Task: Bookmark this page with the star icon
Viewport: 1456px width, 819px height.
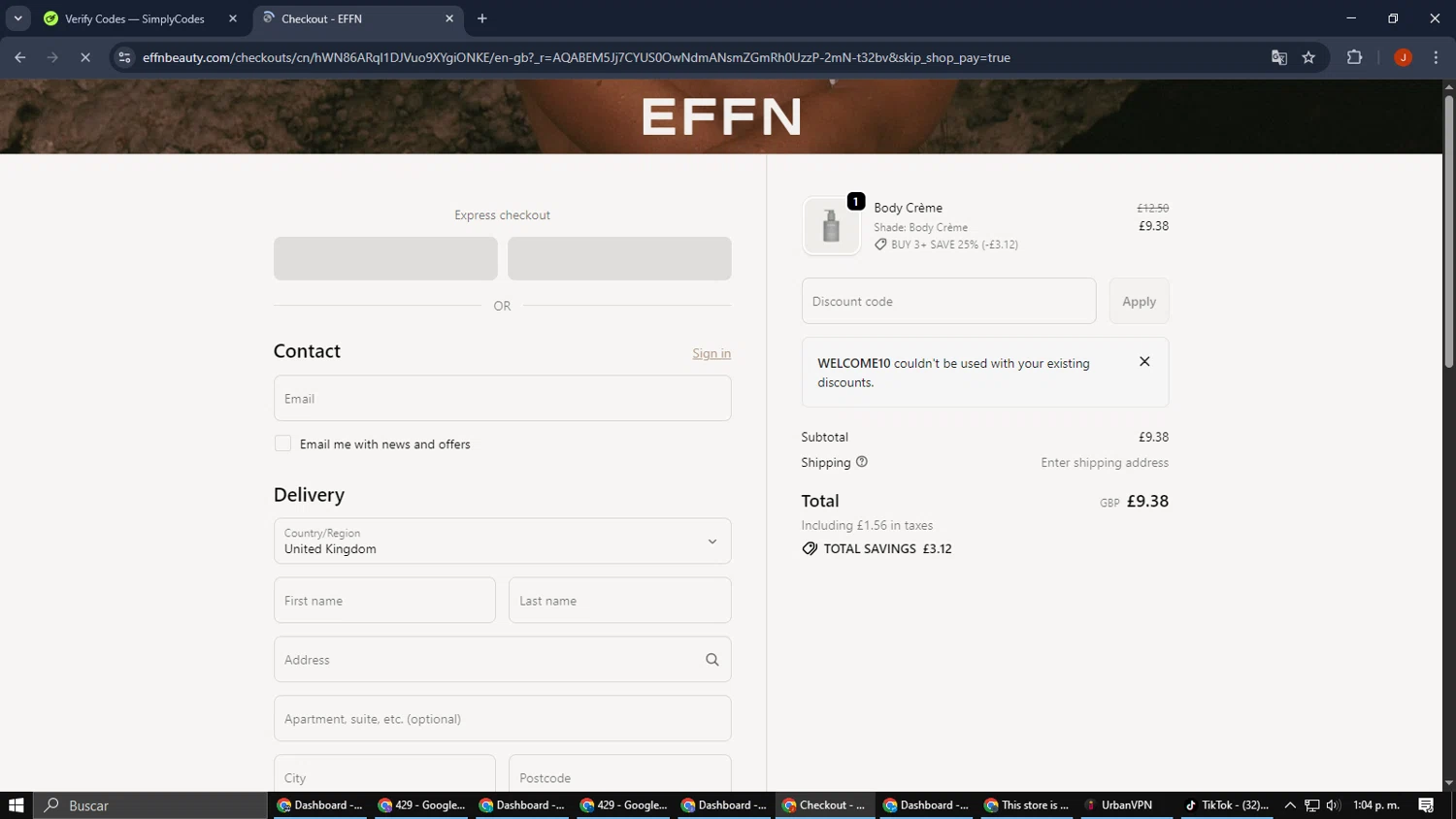Action: pos(1308,57)
